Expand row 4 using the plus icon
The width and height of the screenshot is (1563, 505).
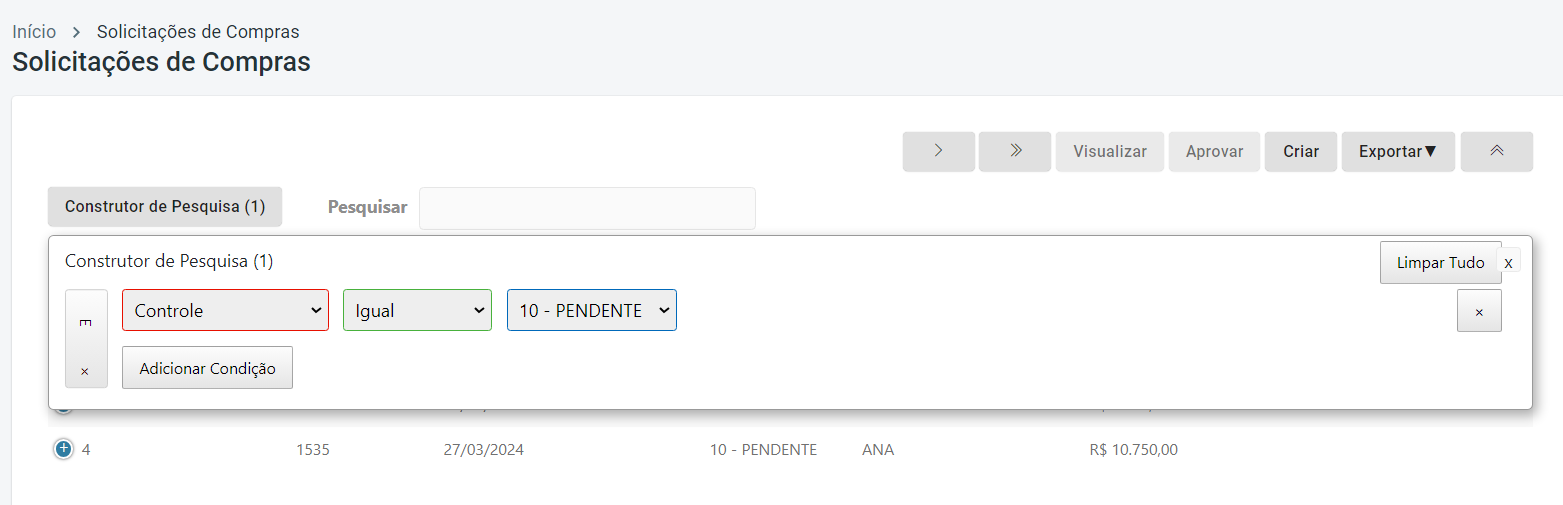click(x=63, y=450)
